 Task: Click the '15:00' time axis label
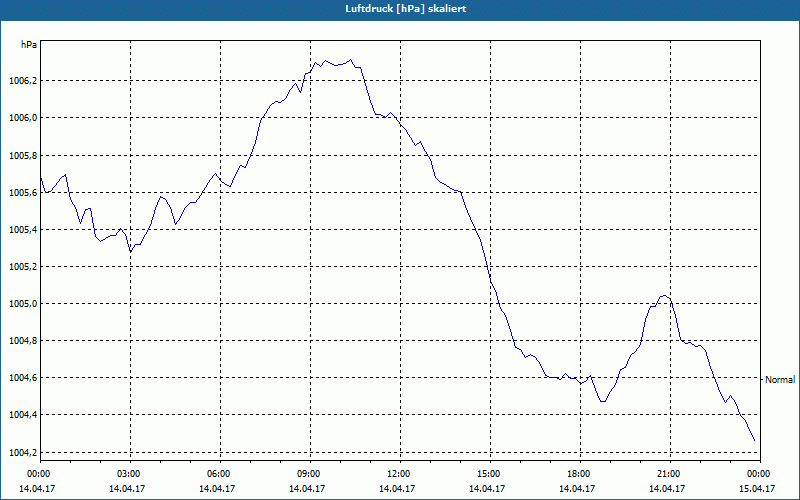click(490, 473)
